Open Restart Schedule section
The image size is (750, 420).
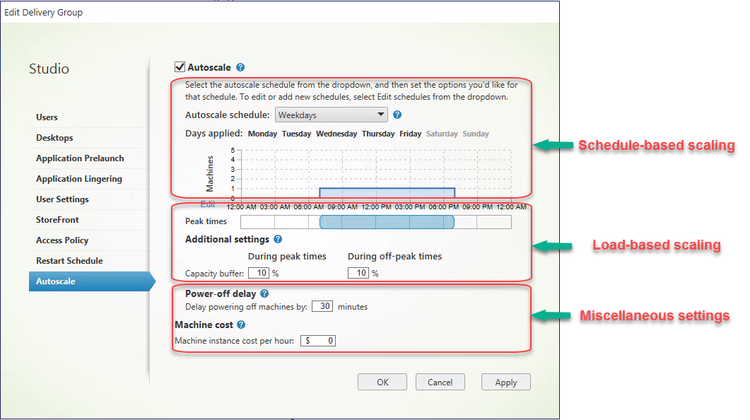pyautogui.click(x=69, y=261)
